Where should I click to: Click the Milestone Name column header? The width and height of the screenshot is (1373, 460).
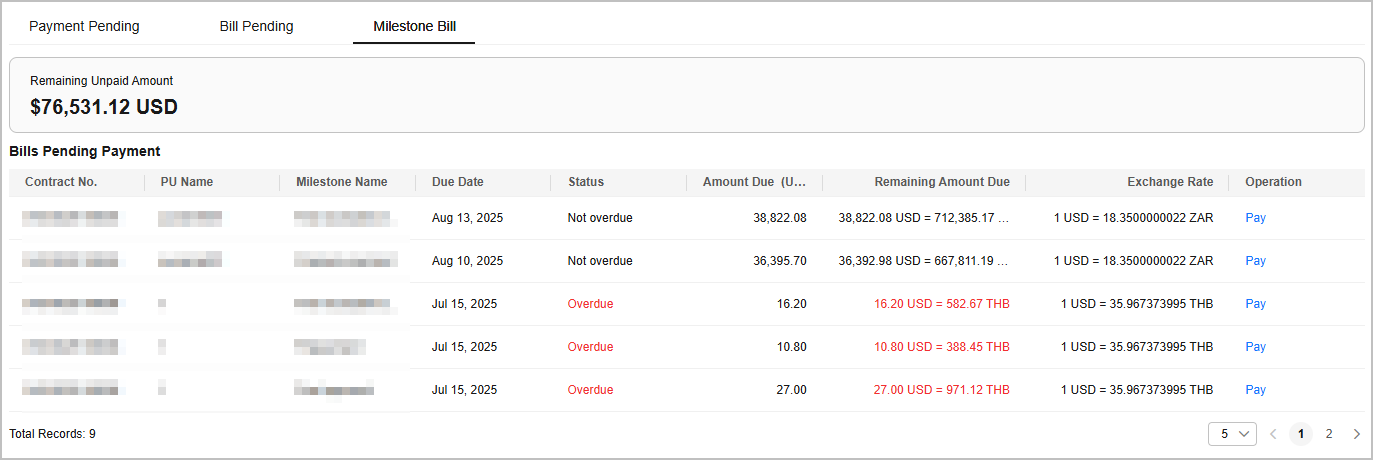[x=341, y=182]
